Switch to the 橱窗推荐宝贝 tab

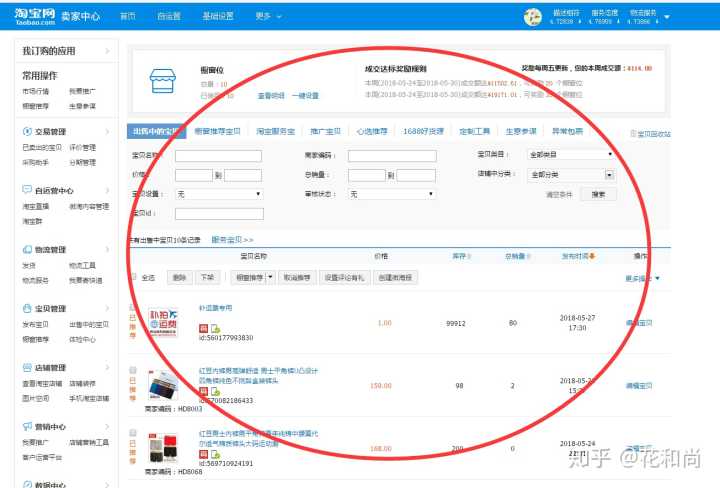[217, 131]
